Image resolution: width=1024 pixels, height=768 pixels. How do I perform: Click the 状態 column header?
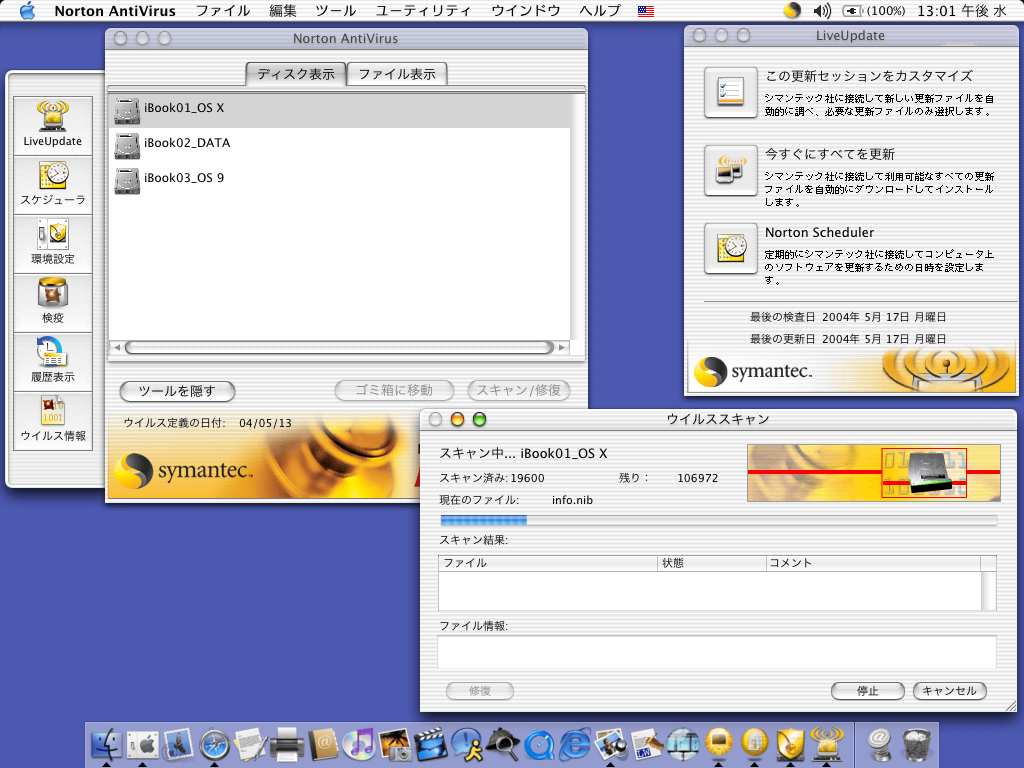(x=712, y=563)
